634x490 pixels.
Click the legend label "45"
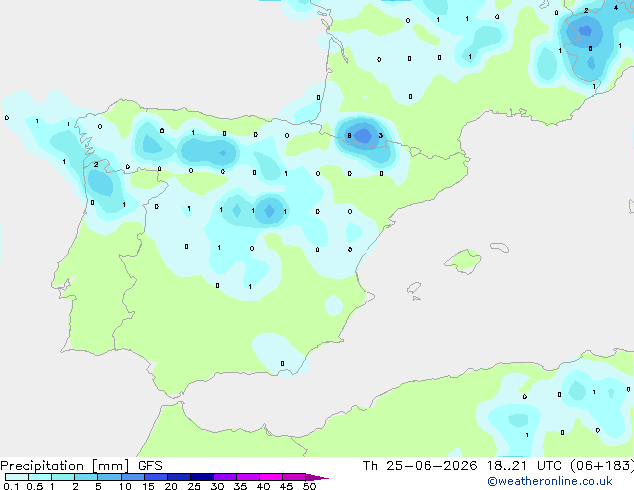coord(286,486)
